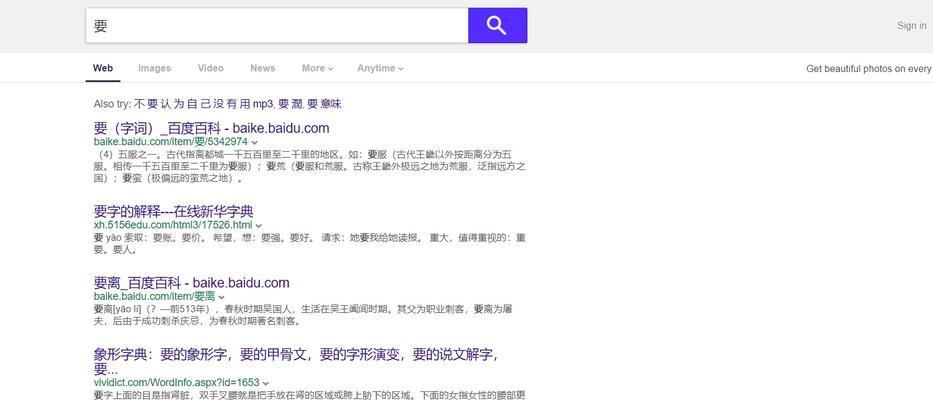Switch to the News tab
Viewport: 933px width, 400px height.
tap(262, 68)
